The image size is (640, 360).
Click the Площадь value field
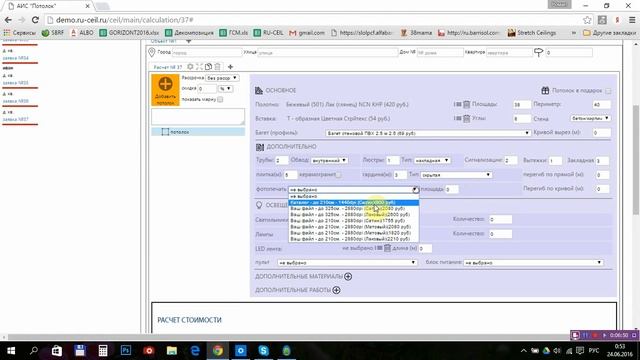click(522, 104)
